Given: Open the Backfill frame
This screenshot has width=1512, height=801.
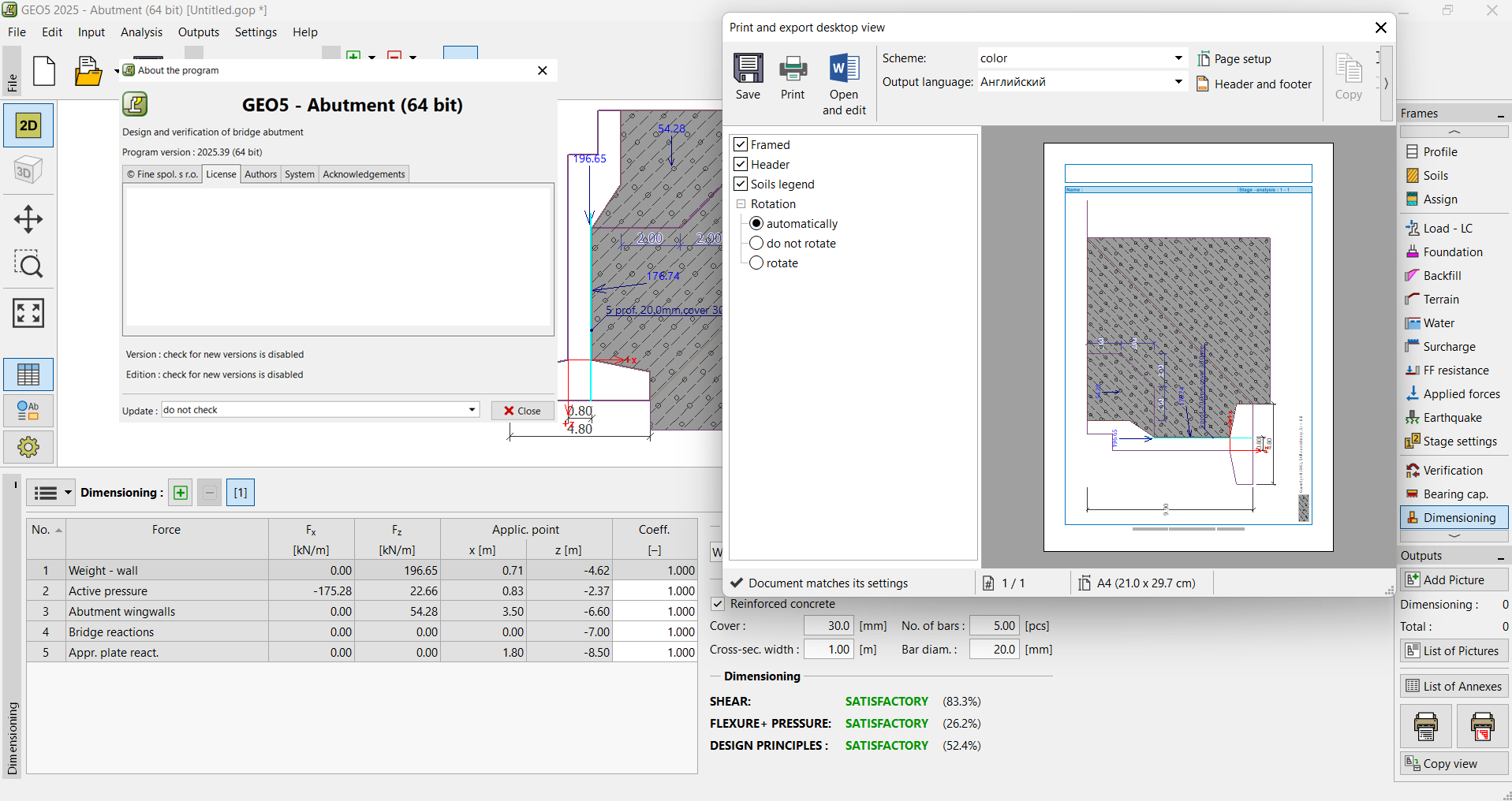Looking at the screenshot, I should (x=1454, y=275).
